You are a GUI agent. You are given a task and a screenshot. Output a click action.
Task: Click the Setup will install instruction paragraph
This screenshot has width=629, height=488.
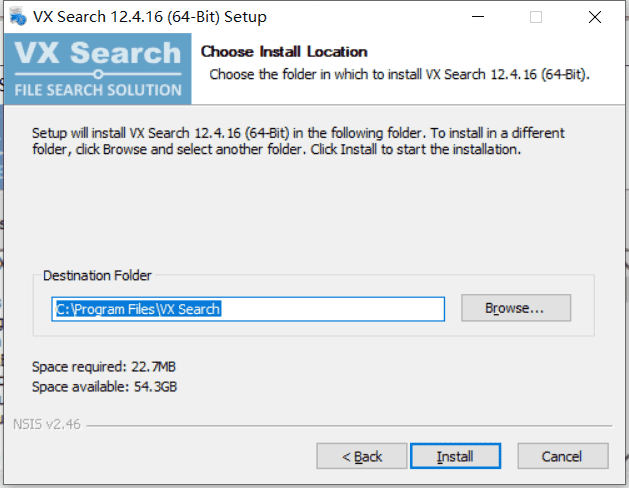298,141
